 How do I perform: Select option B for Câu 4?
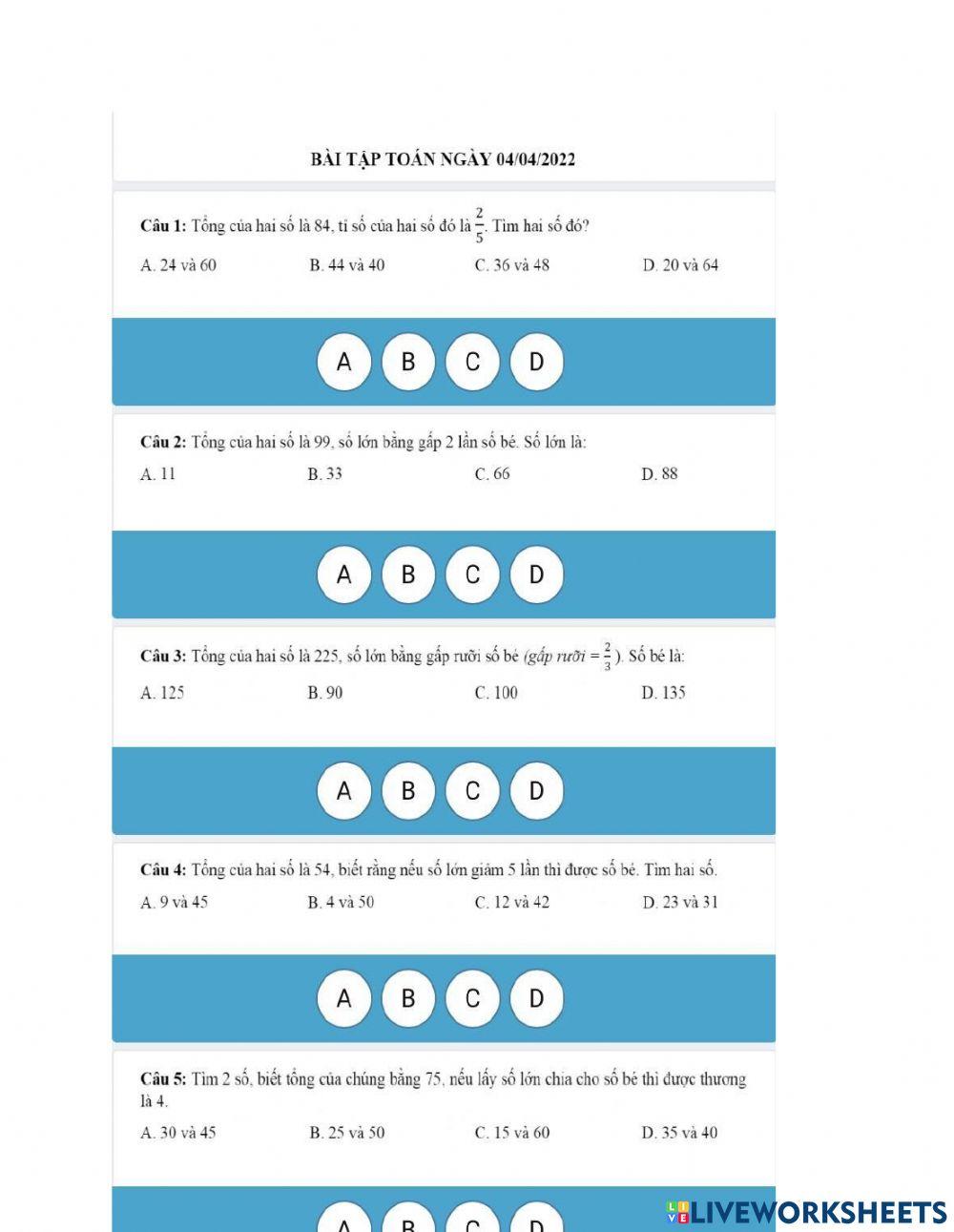click(408, 998)
